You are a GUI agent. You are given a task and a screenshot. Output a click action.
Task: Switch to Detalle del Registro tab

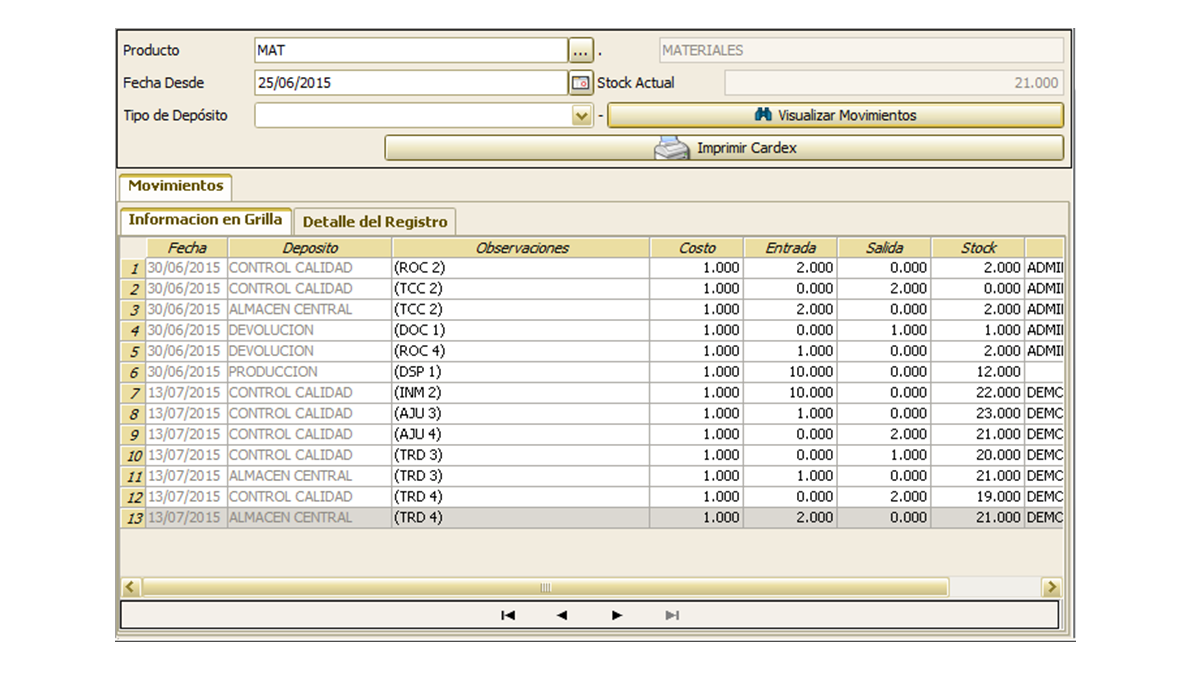pyautogui.click(x=375, y=221)
